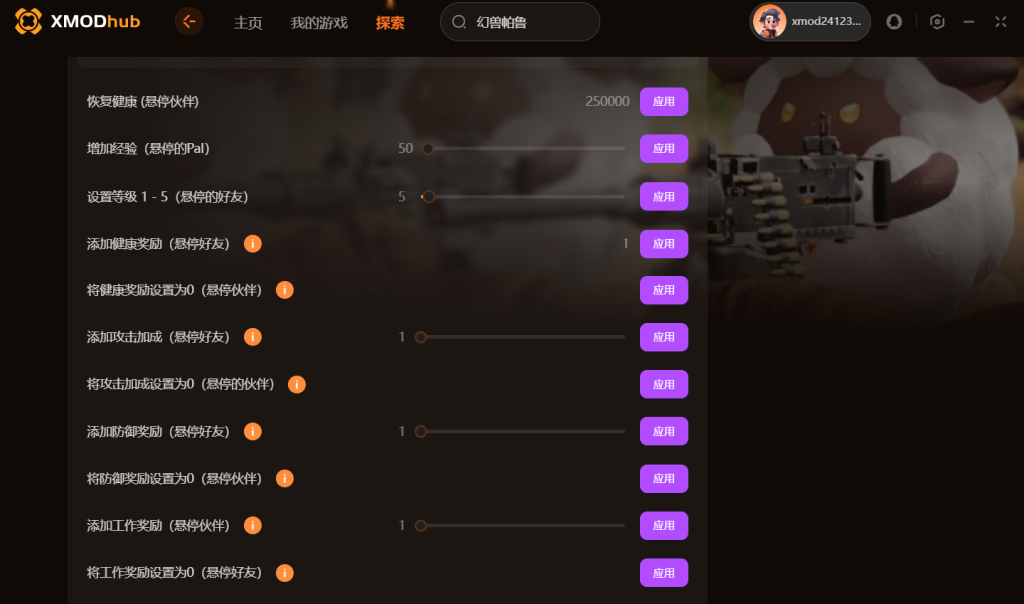1024x604 pixels.
Task: Click the XMODhub logo
Action: (x=77, y=22)
